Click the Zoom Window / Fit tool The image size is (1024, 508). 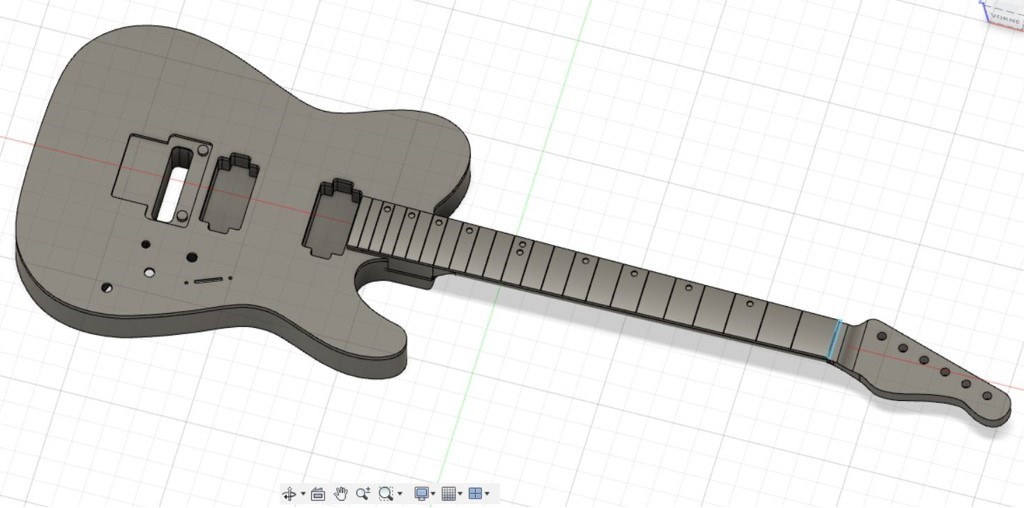[386, 494]
